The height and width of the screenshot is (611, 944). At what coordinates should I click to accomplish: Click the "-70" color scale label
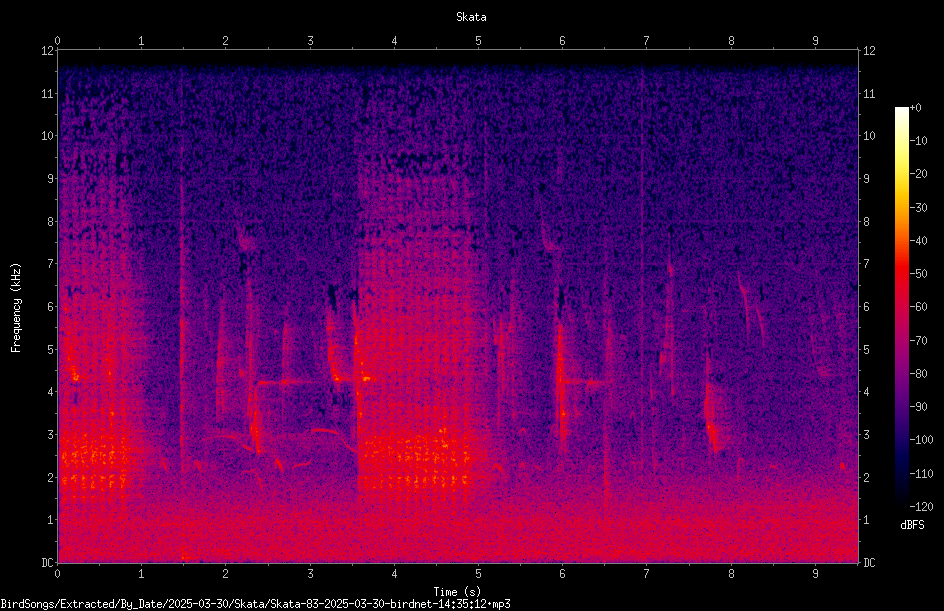click(918, 341)
